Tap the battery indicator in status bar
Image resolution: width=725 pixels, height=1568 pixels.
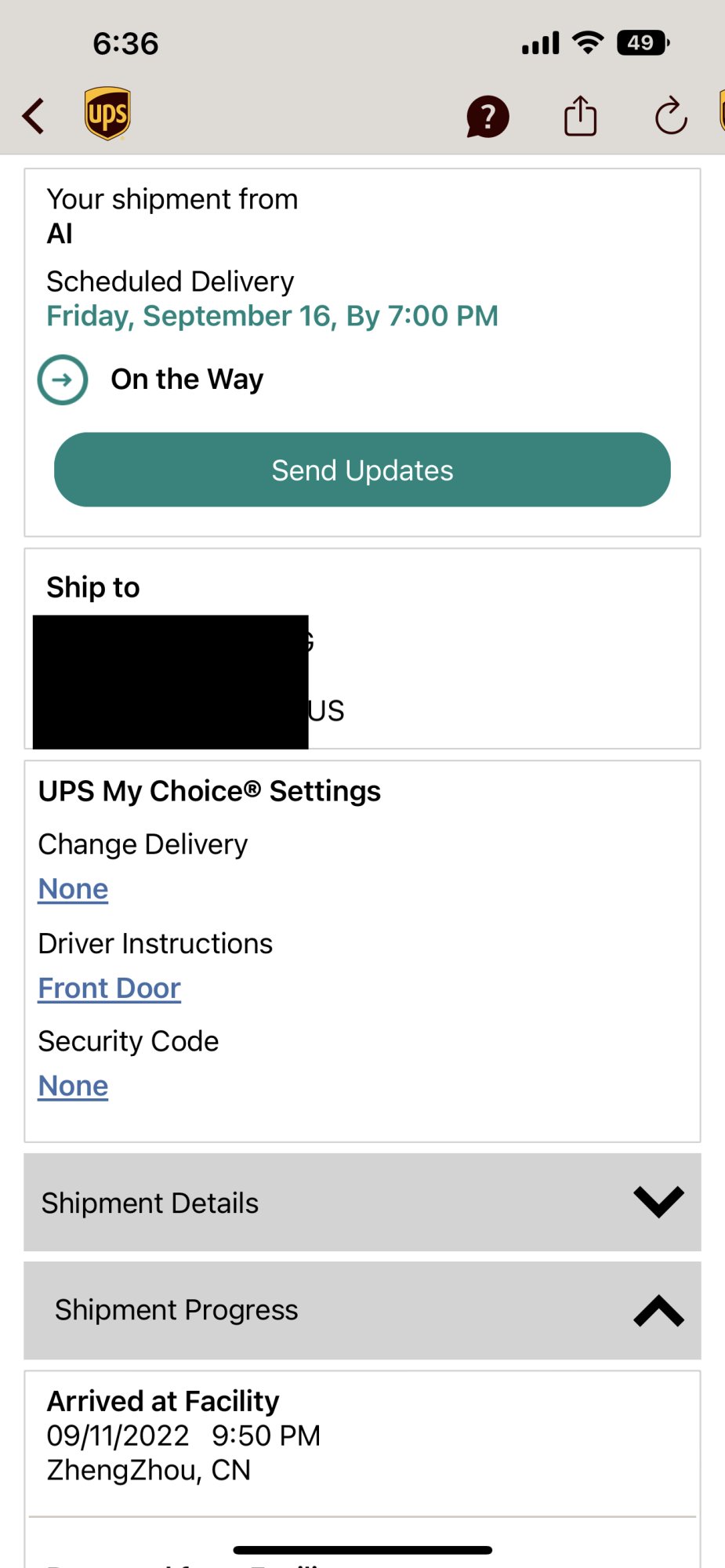pyautogui.click(x=643, y=42)
